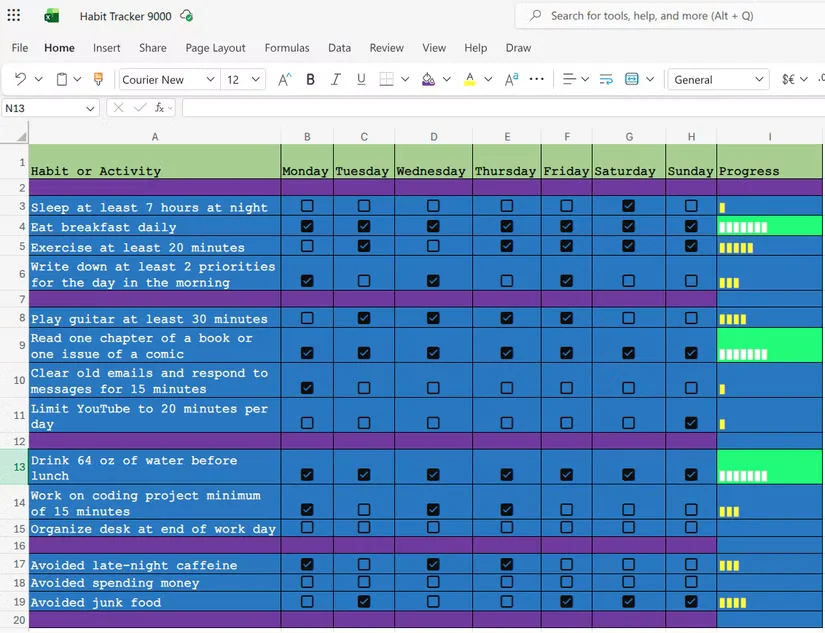Check Monday for Sleep at least 7 hours
The width and height of the screenshot is (825, 633).
click(x=307, y=206)
